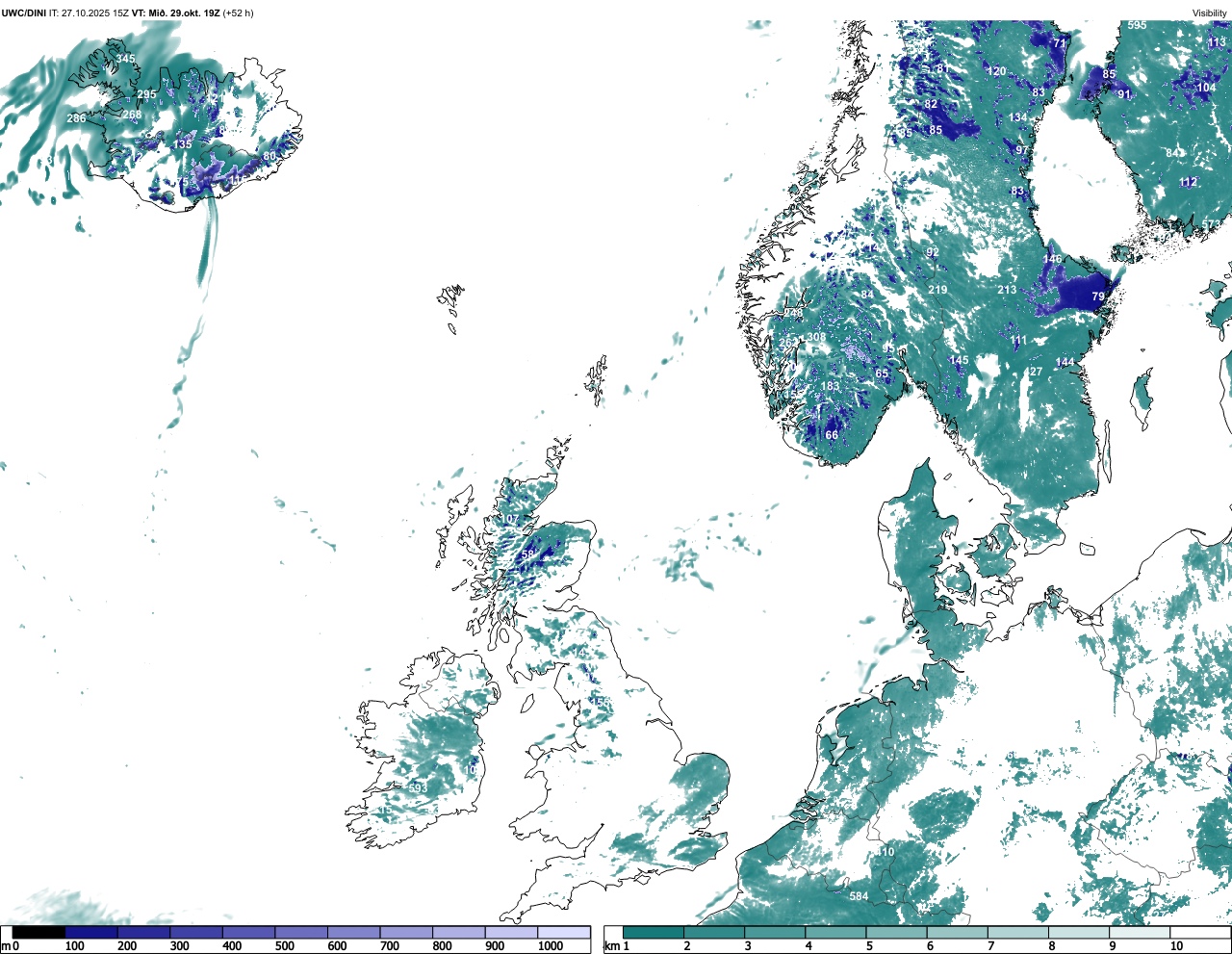This screenshot has width=1232, height=954.
Task: Click the '584' value over northern France
Action: coord(859,897)
